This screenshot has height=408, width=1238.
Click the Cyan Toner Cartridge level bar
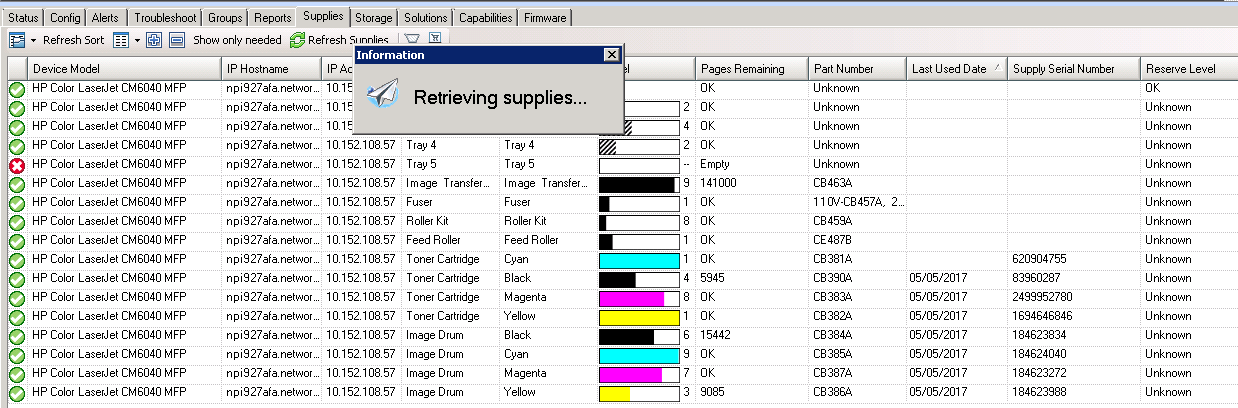click(638, 259)
